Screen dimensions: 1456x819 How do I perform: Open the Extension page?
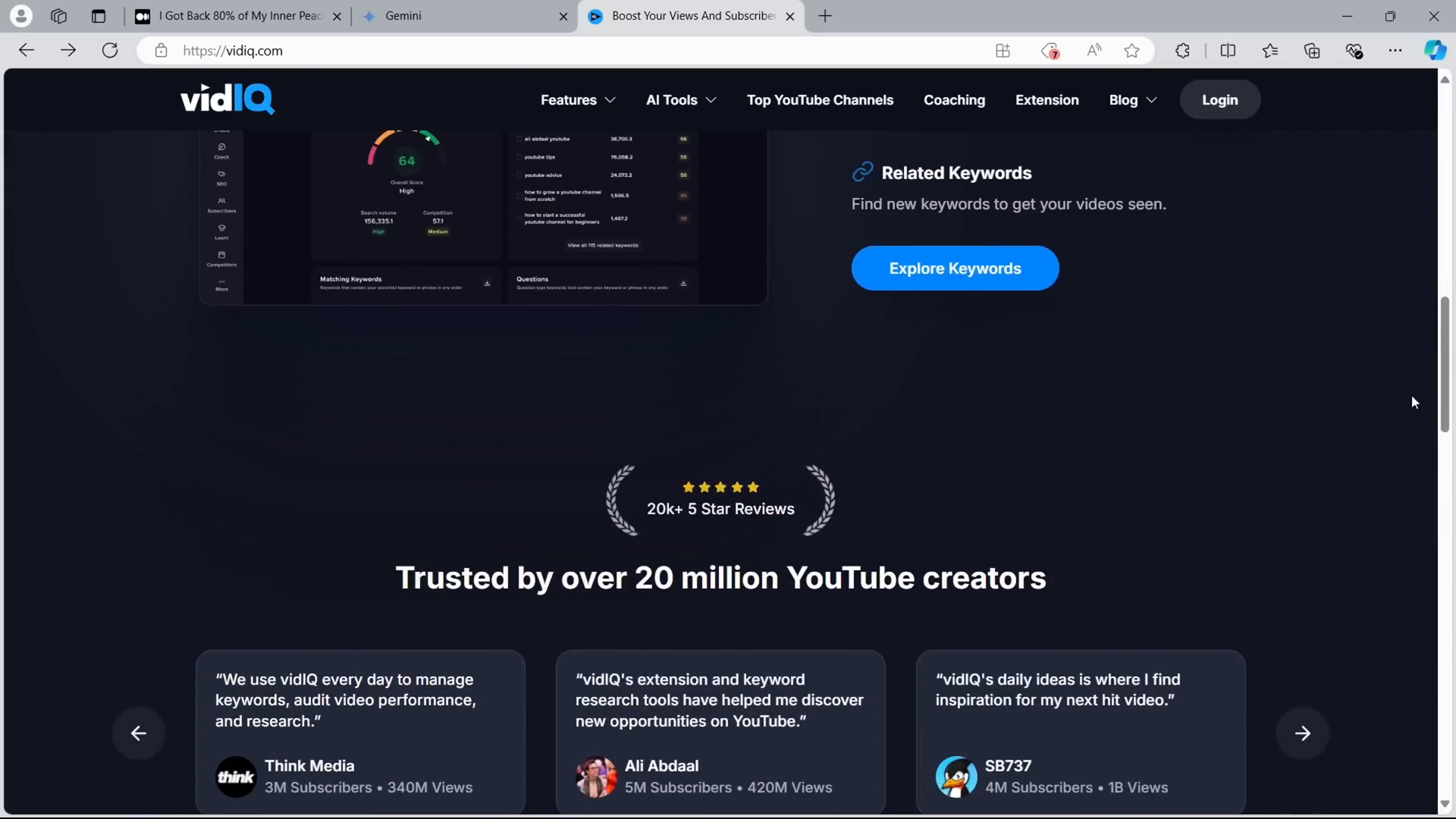(1046, 100)
